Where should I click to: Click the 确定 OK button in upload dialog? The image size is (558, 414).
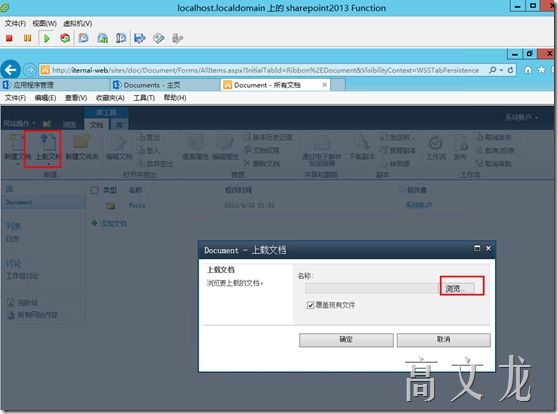[x=346, y=340]
